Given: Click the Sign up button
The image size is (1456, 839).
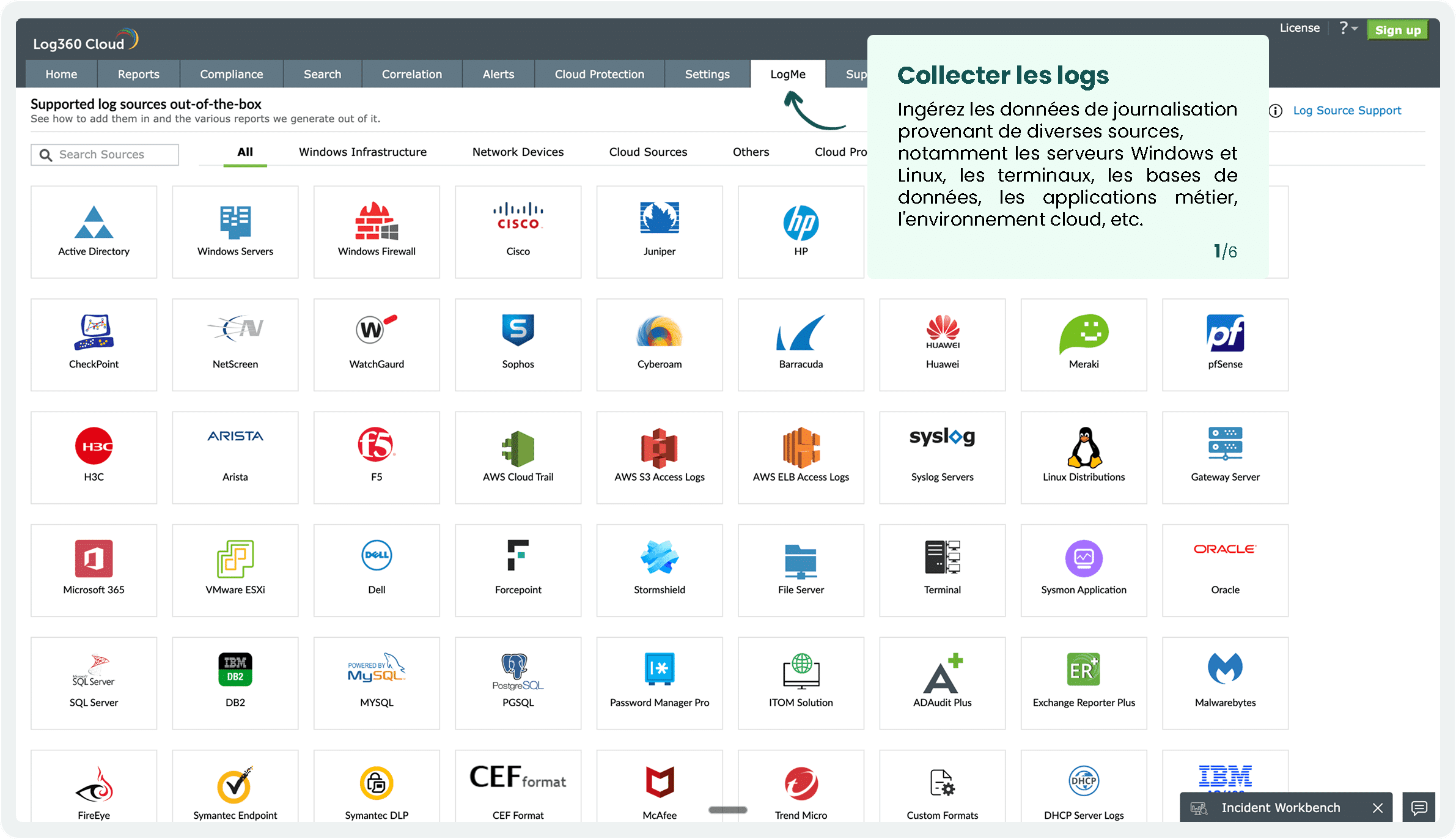Looking at the screenshot, I should click(1397, 30).
